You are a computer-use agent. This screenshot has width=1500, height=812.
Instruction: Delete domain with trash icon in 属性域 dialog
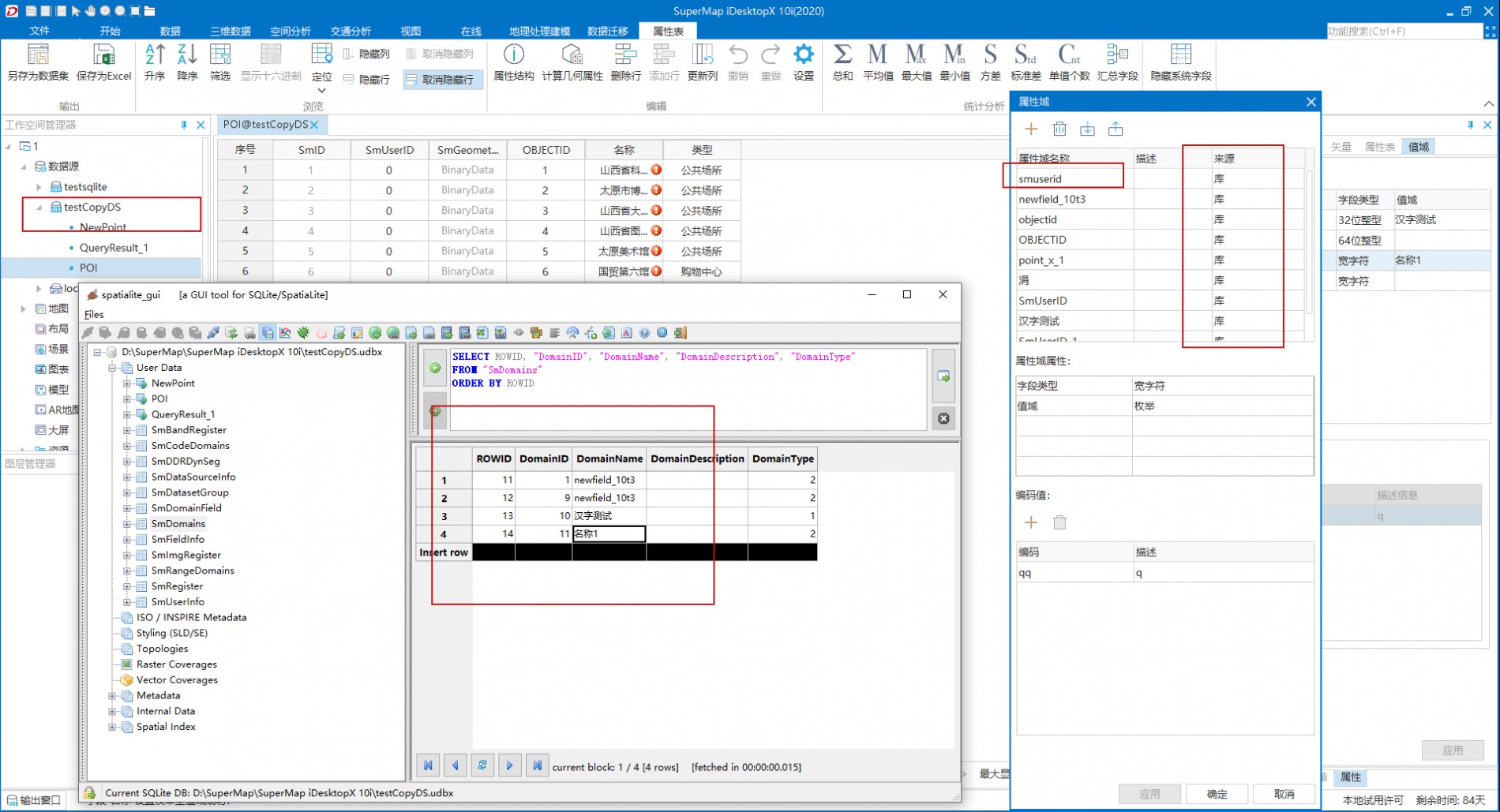coord(1059,129)
